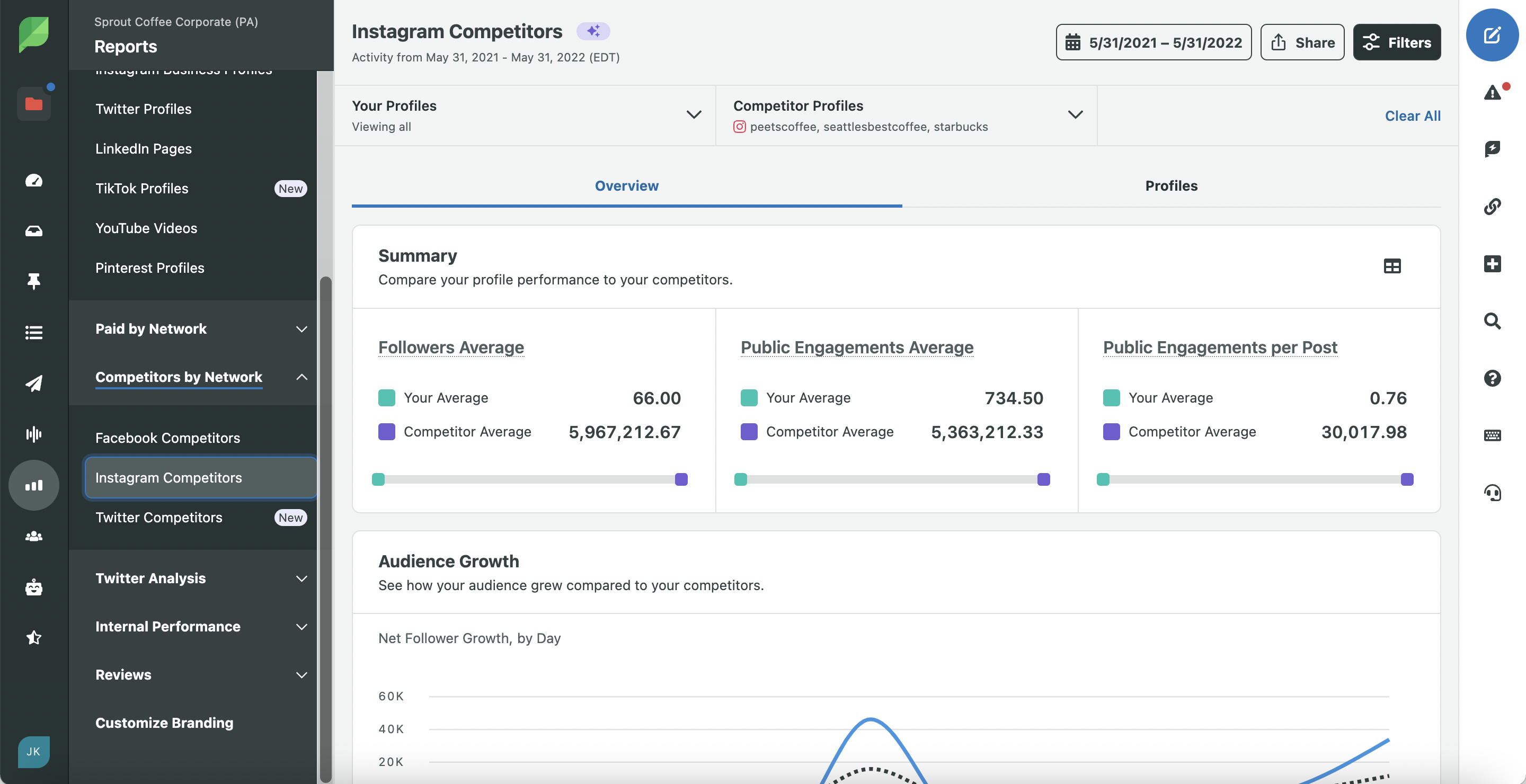This screenshot has height=784, width=1526.
Task: Select Facebook Competitors report
Action: [x=167, y=438]
